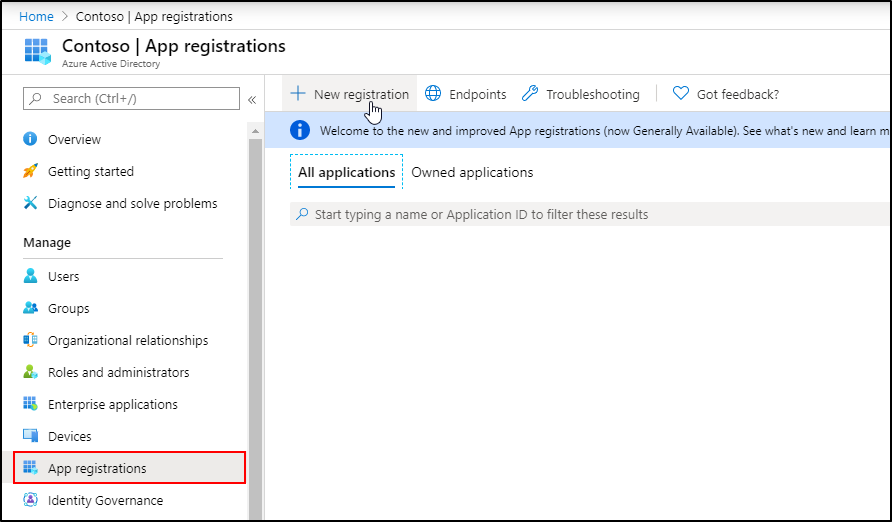Switch to the All applications tab

[x=346, y=172]
